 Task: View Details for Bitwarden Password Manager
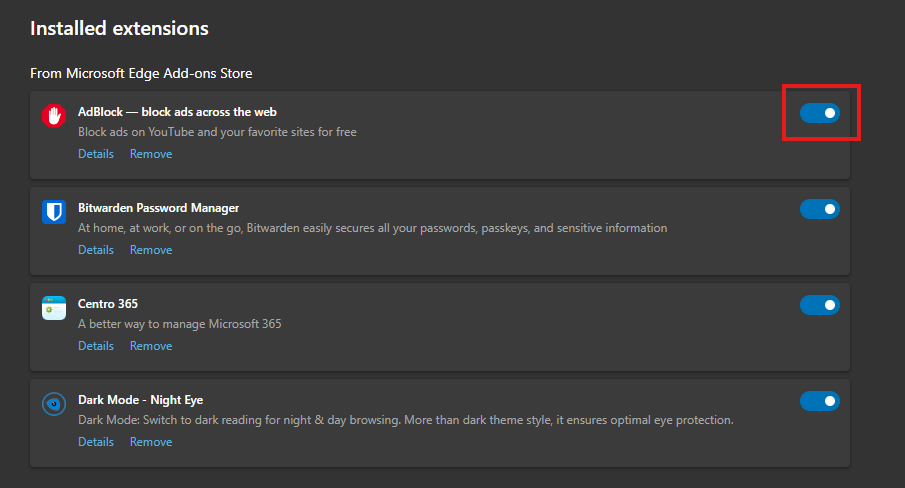coord(96,250)
